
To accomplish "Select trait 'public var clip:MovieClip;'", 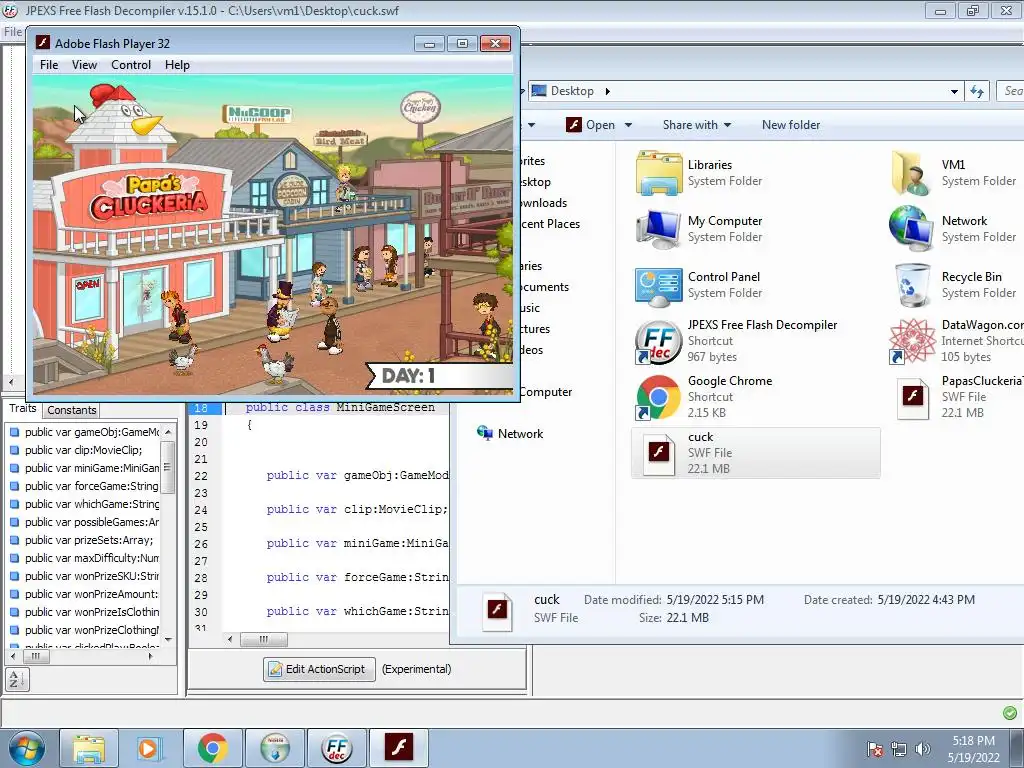I will tap(83, 450).
